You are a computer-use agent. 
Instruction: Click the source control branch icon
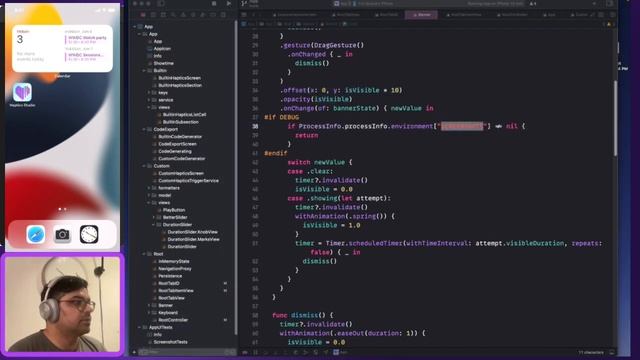[244, 4]
